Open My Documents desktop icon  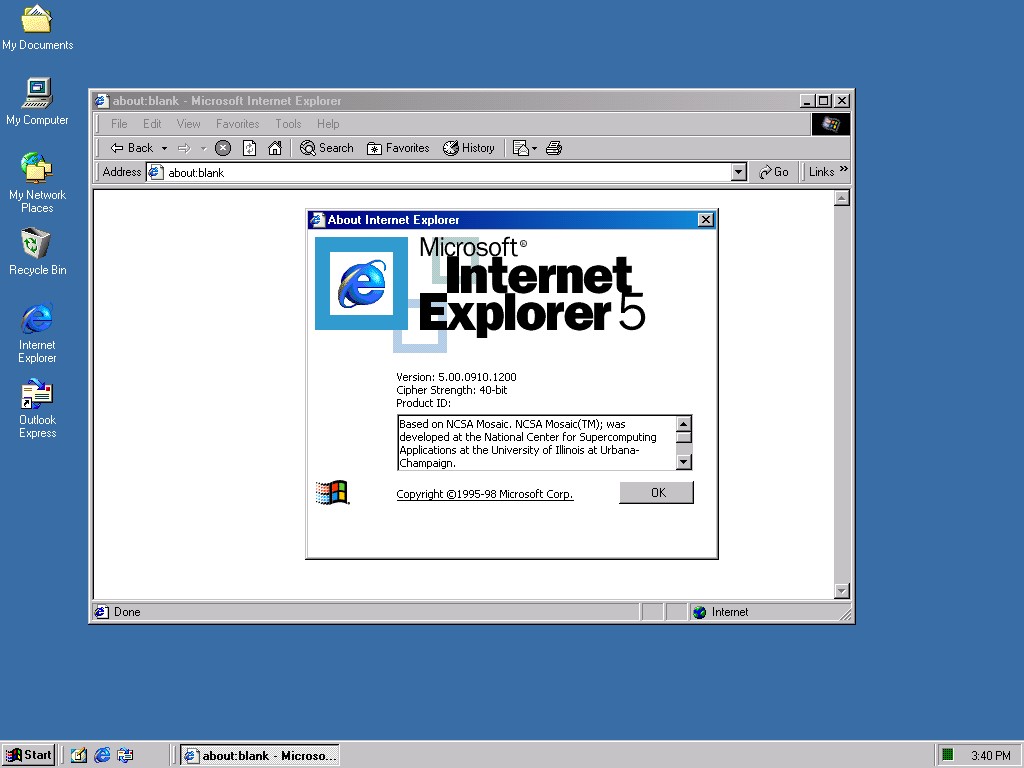pyautogui.click(x=37, y=27)
